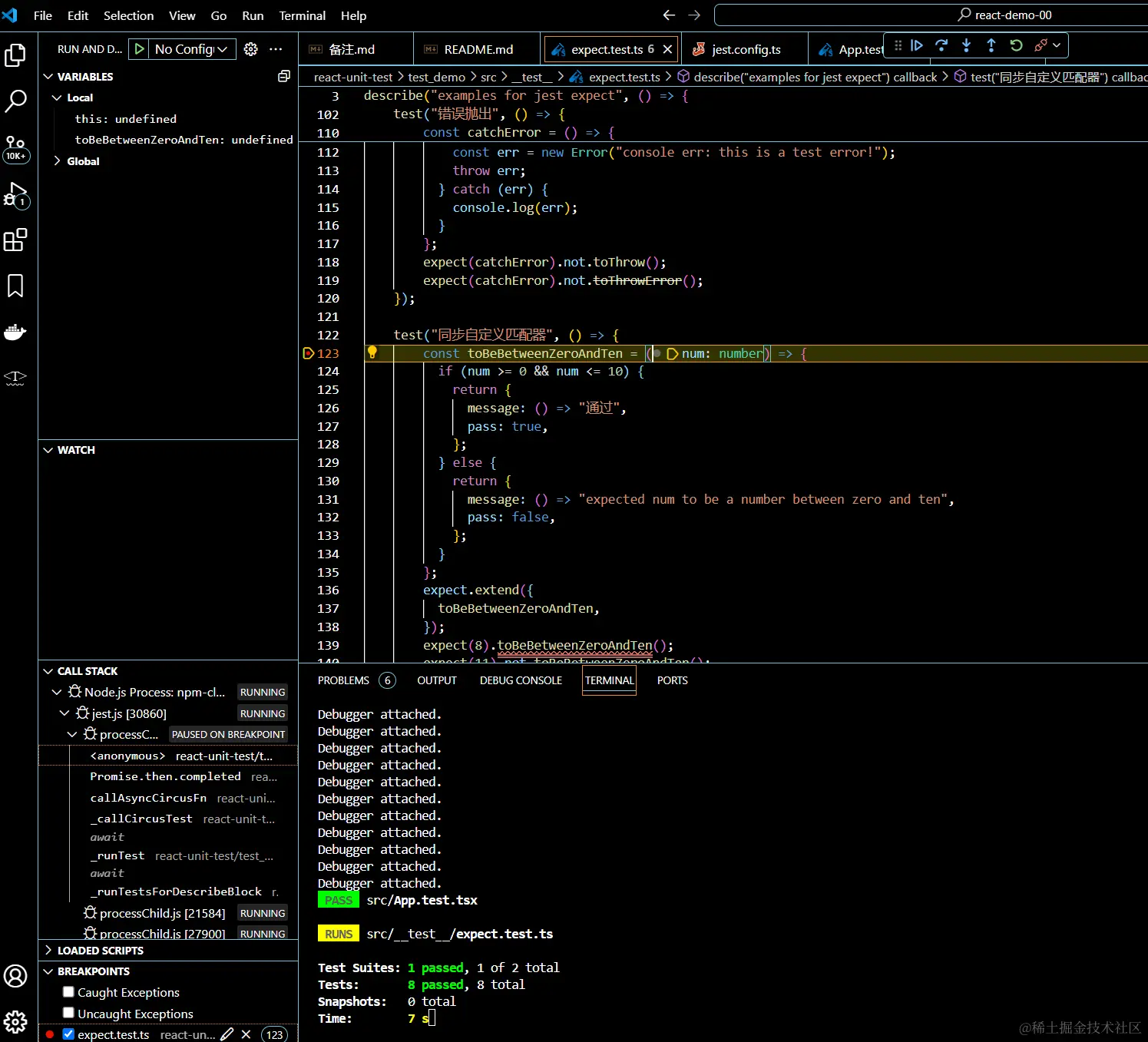Click Step Over in the debug toolbar

tap(941, 46)
